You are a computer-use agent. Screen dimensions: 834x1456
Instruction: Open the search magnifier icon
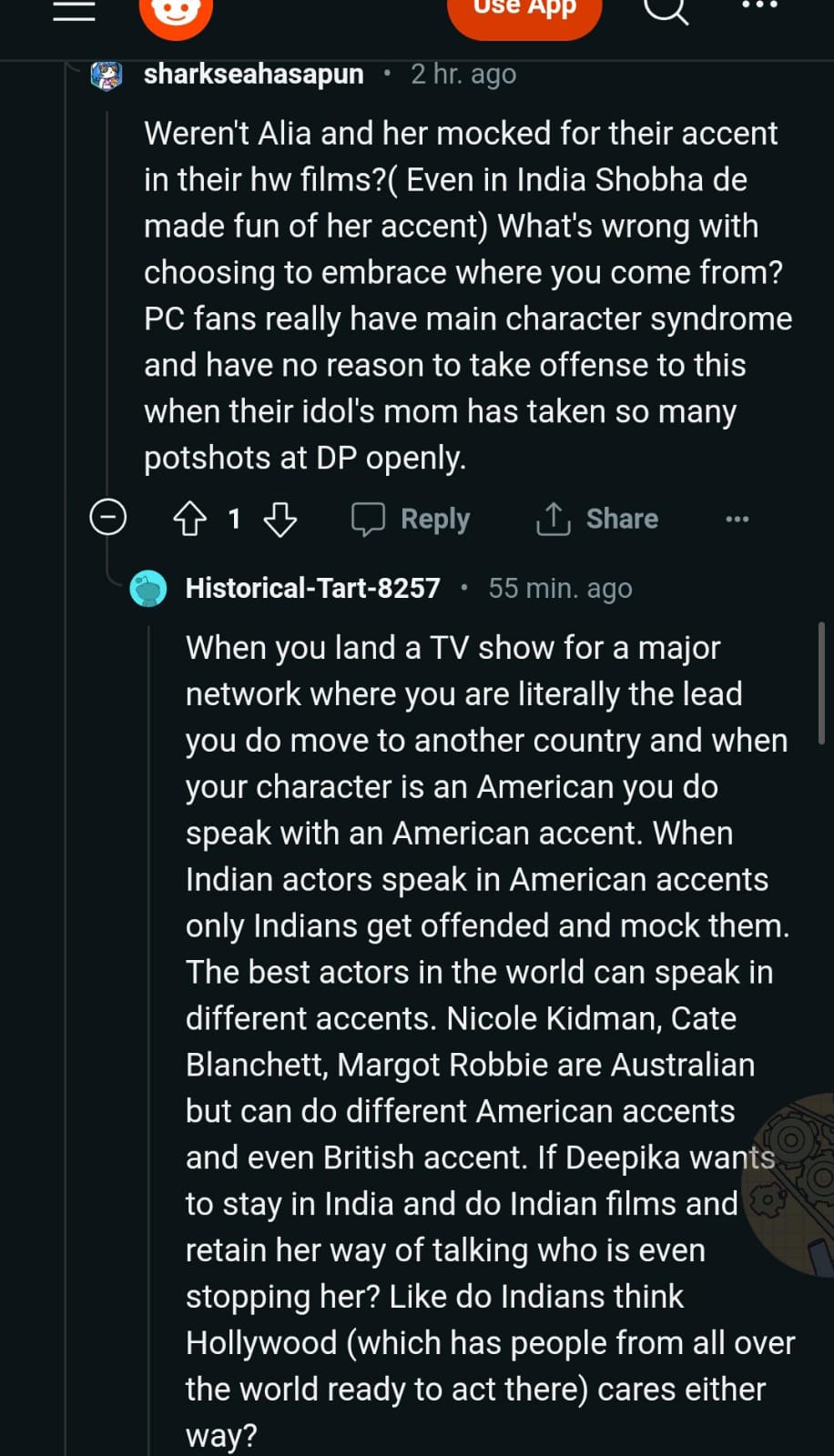click(x=666, y=9)
